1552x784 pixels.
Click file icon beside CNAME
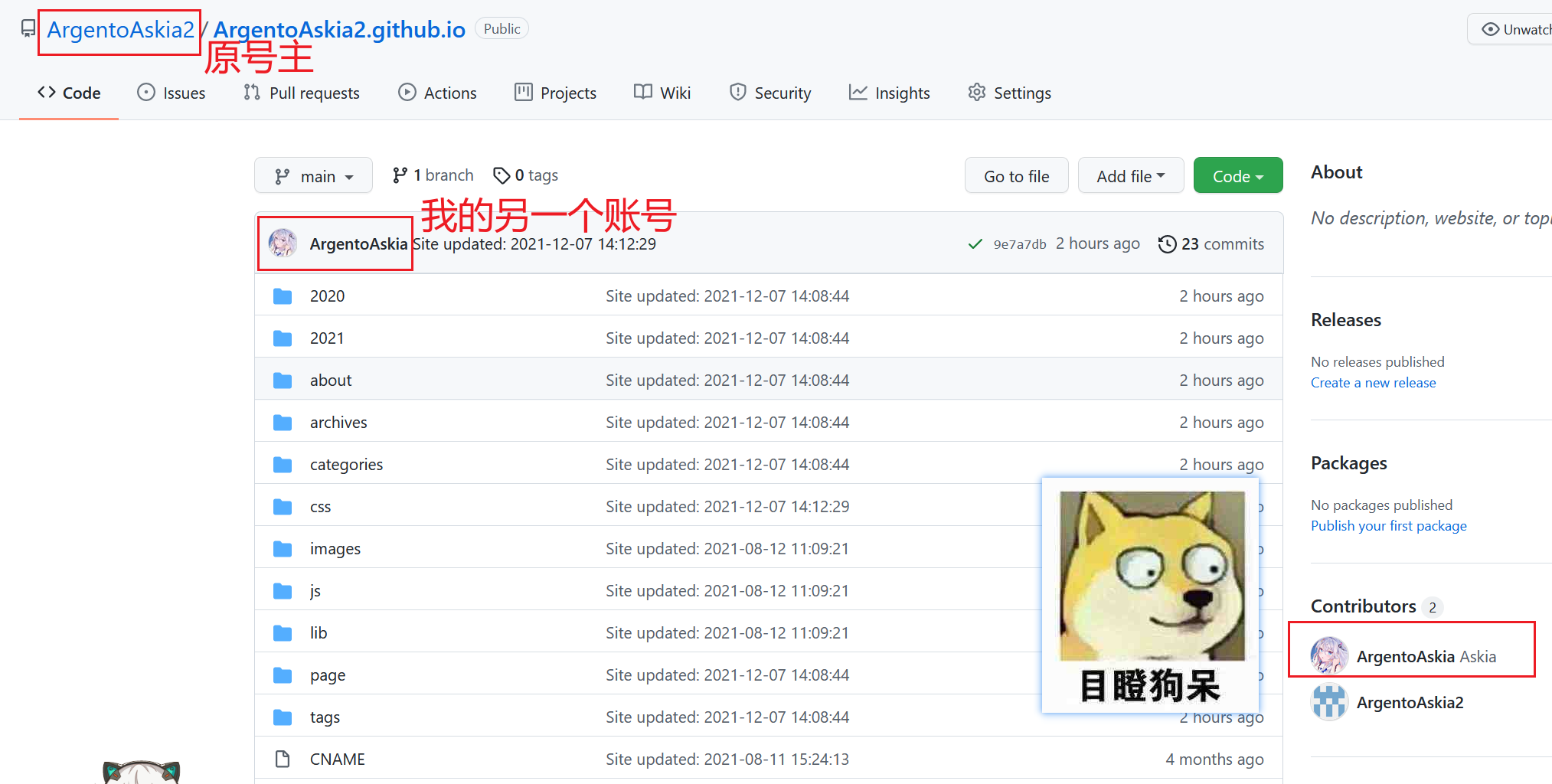point(283,759)
